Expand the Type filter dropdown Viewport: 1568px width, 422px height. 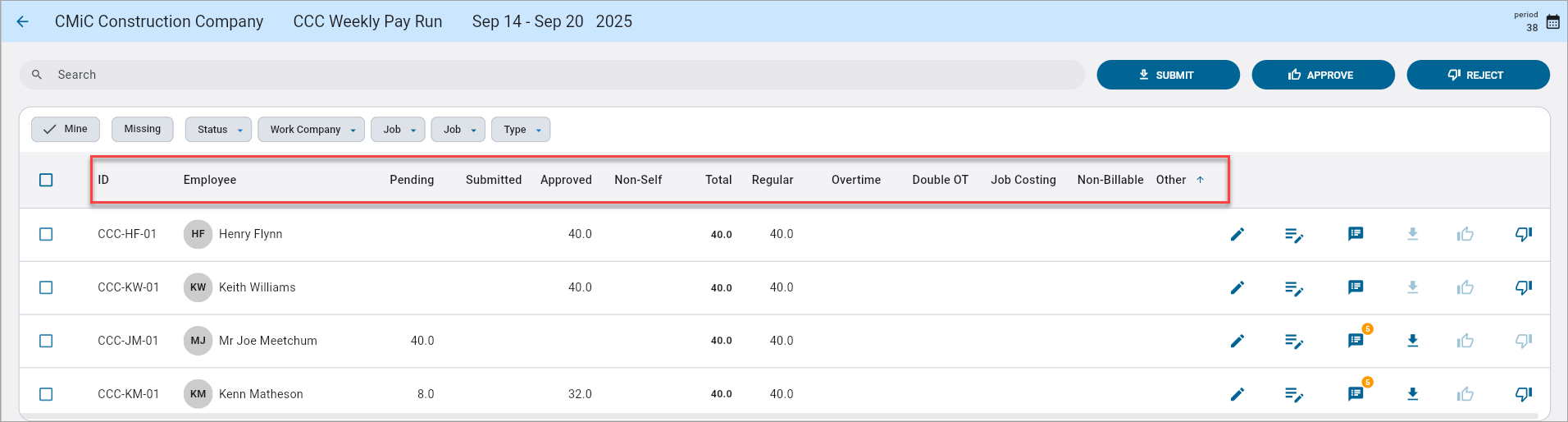[521, 130]
